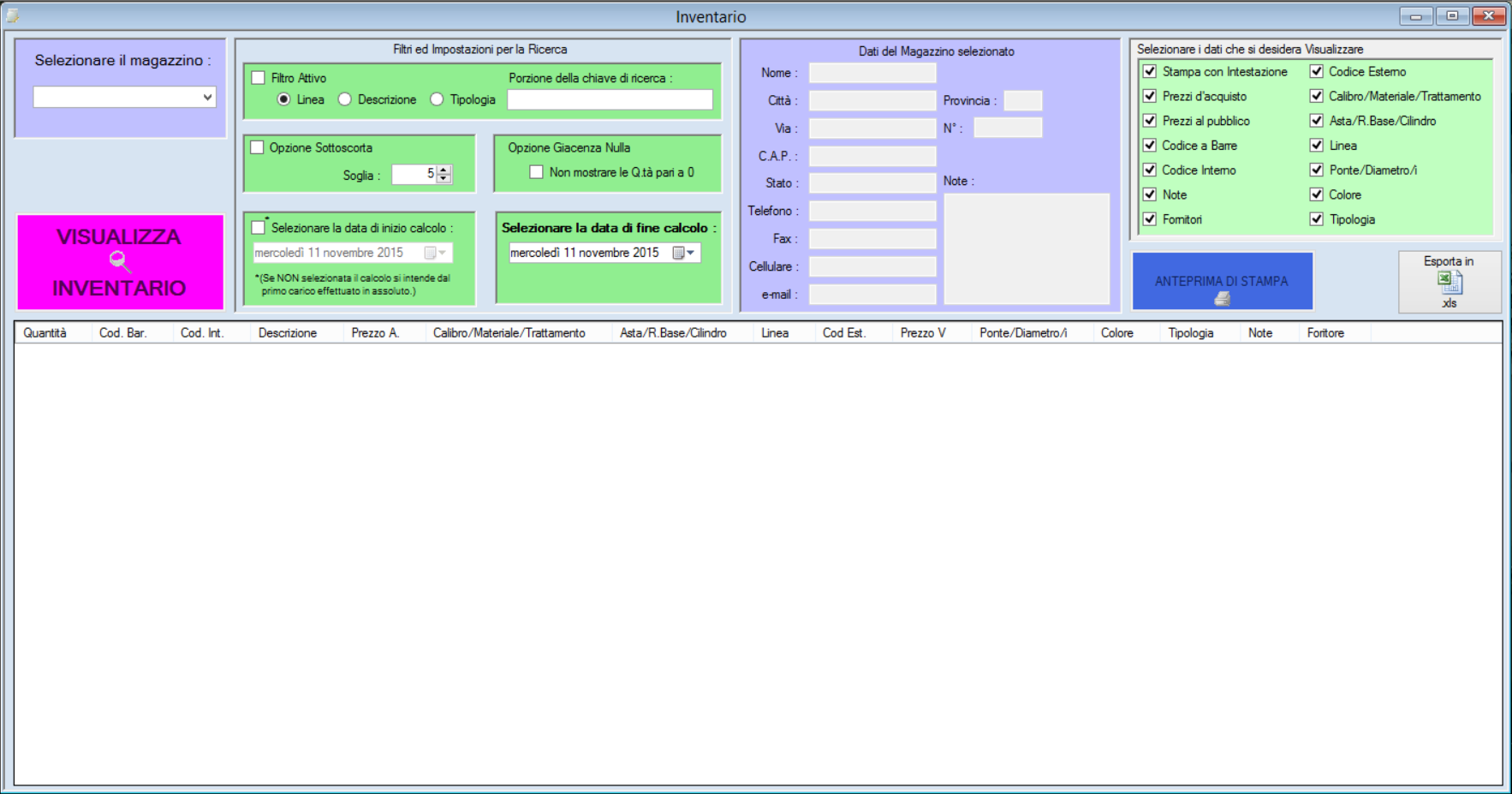
Task: Uncheck the Linea display checkbox
Action: 1317,145
